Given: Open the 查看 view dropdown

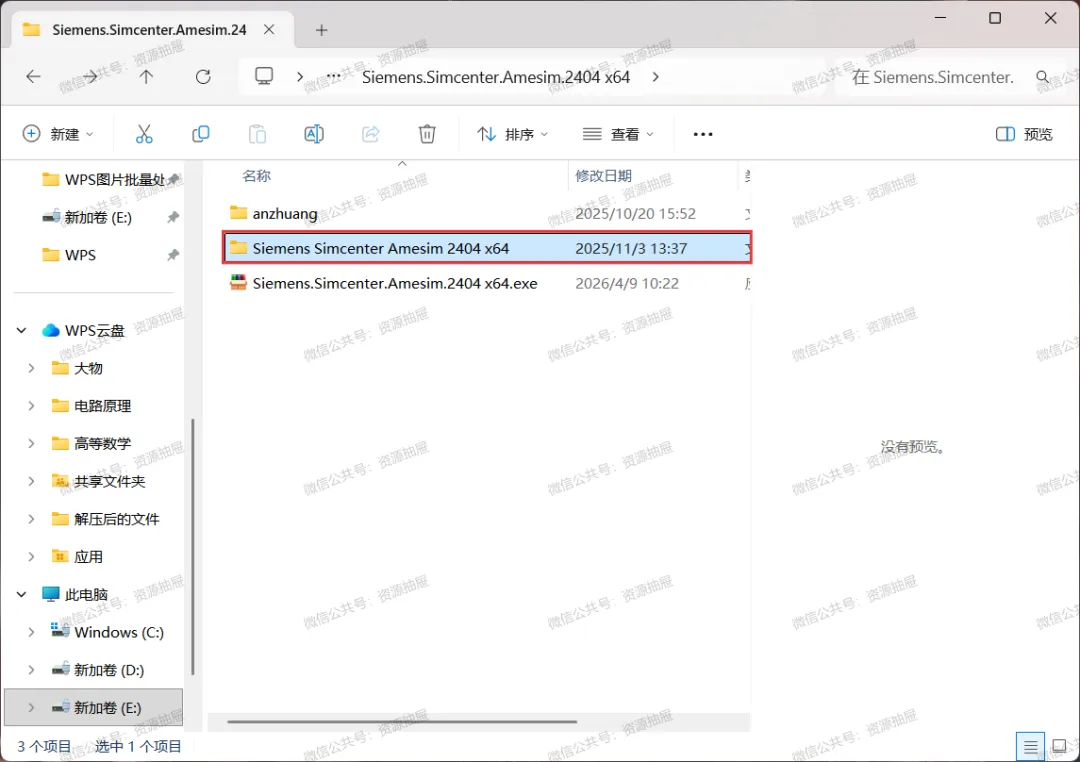Looking at the screenshot, I should tap(618, 134).
